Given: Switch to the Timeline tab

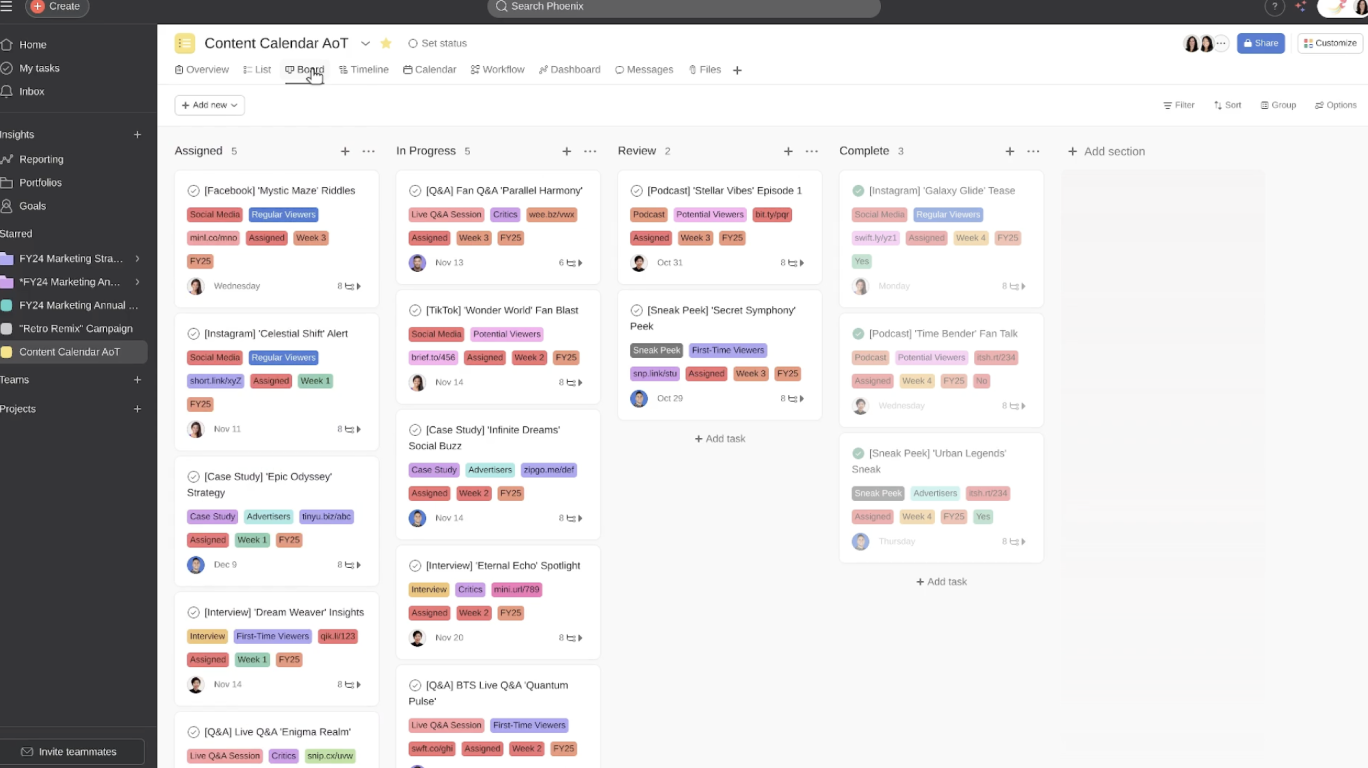Looking at the screenshot, I should tap(363, 69).
